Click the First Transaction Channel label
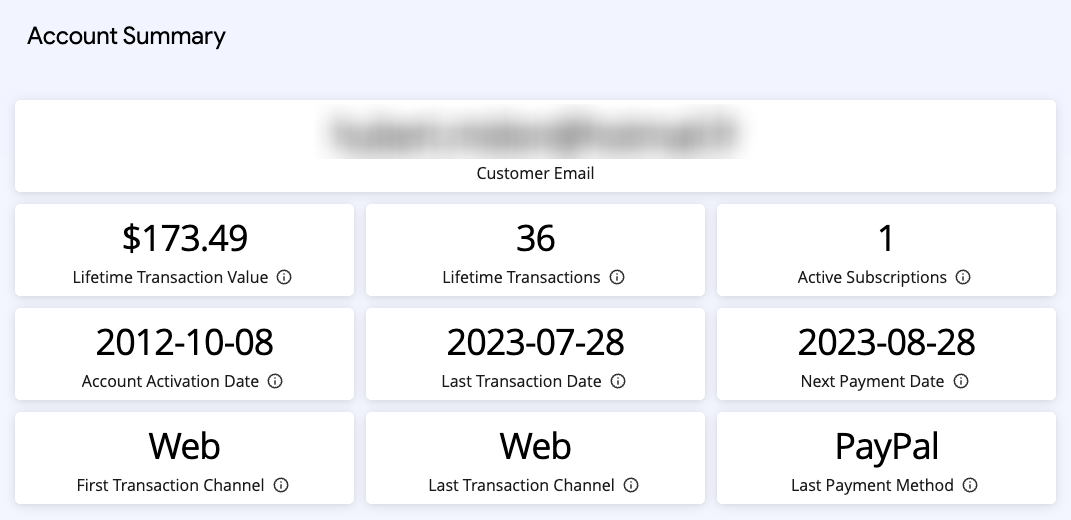 pyautogui.click(x=170, y=485)
